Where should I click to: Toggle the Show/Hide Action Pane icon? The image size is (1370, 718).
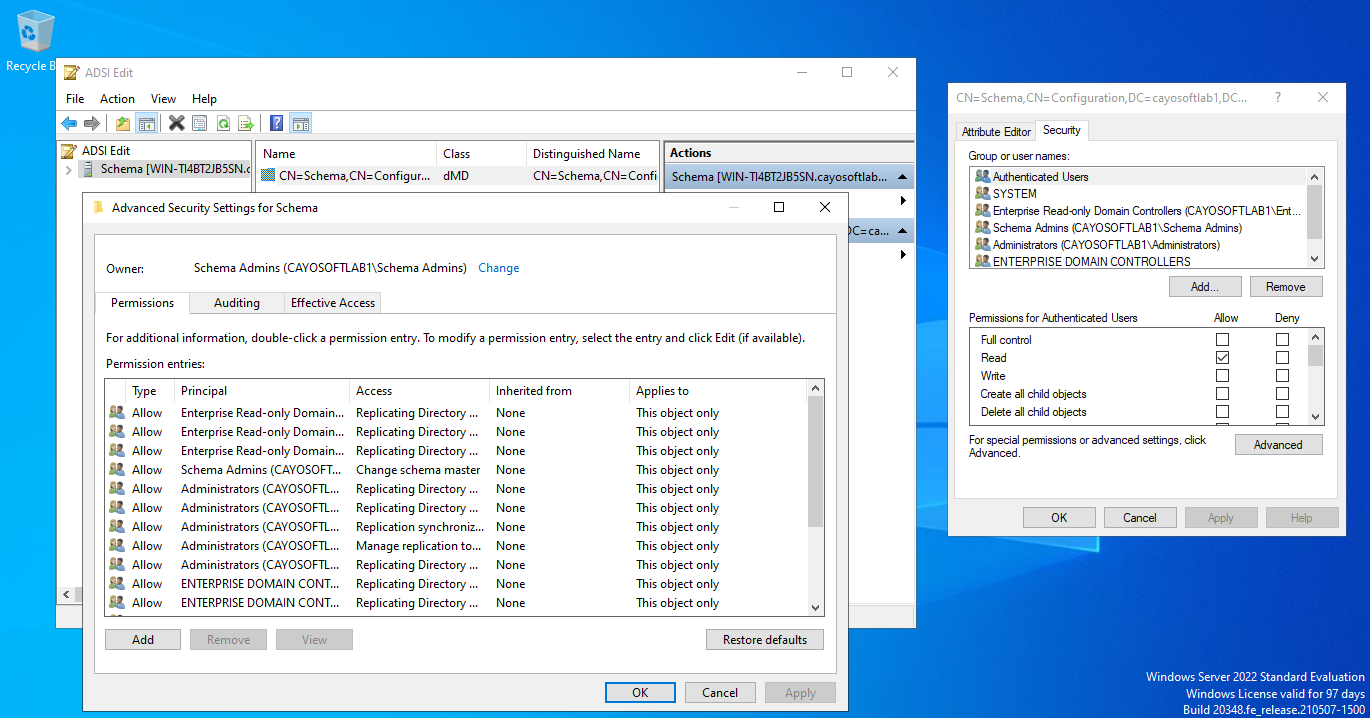point(300,124)
